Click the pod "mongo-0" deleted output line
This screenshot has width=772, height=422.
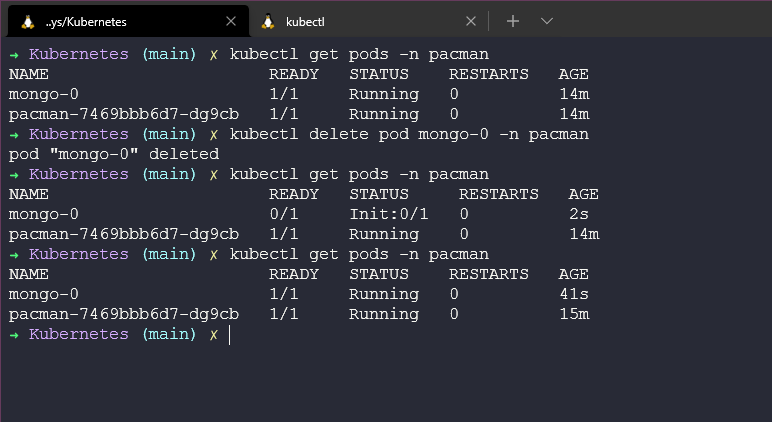click(113, 154)
